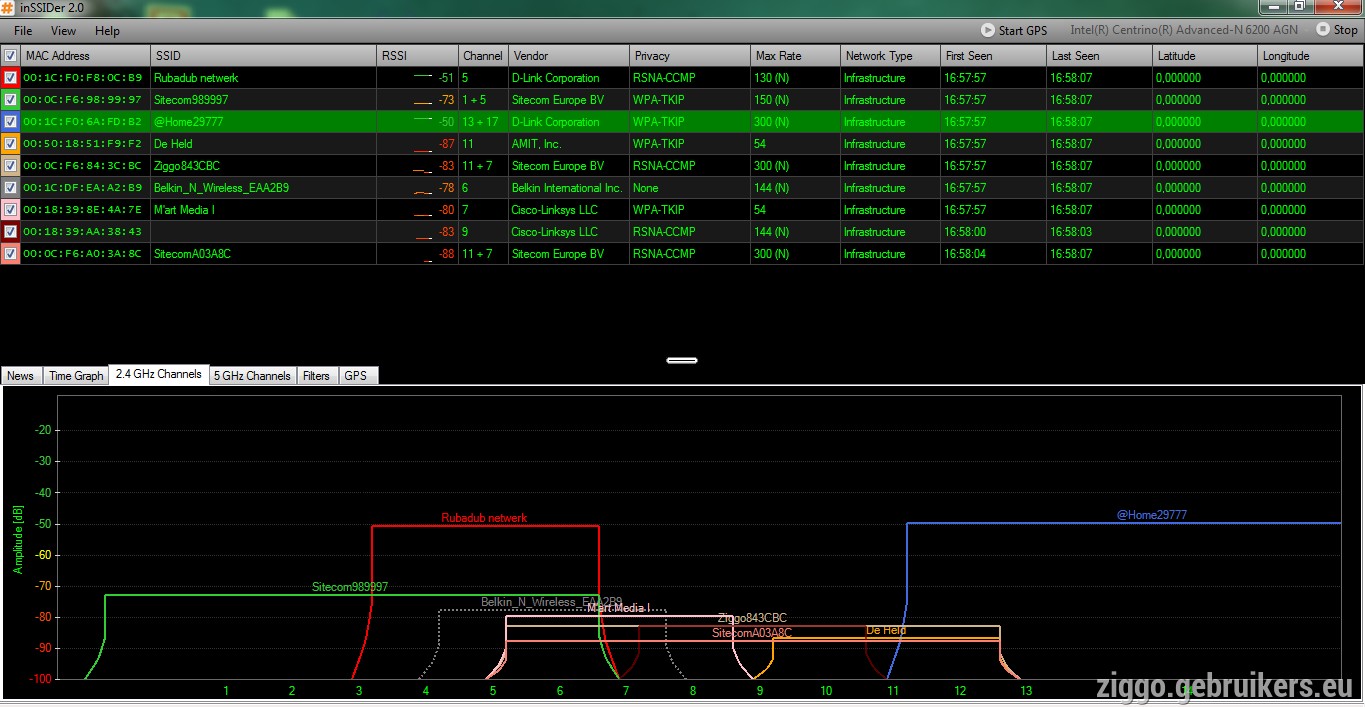The image size is (1365, 707).
Task: Uncheck the Belkin_N_Wireless_EAA2B9 checkbox
Action: tap(10, 187)
